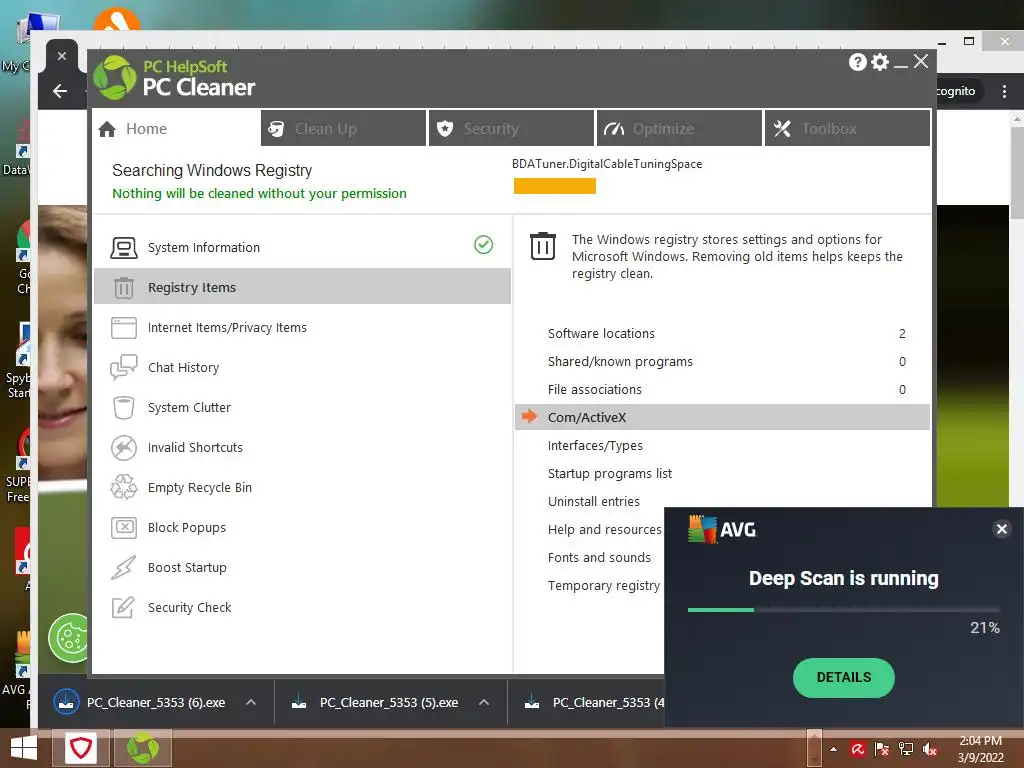Screen dimensions: 1024x768
Task: Click the orange arrow next to Com/ActiveX
Action: tap(530, 416)
